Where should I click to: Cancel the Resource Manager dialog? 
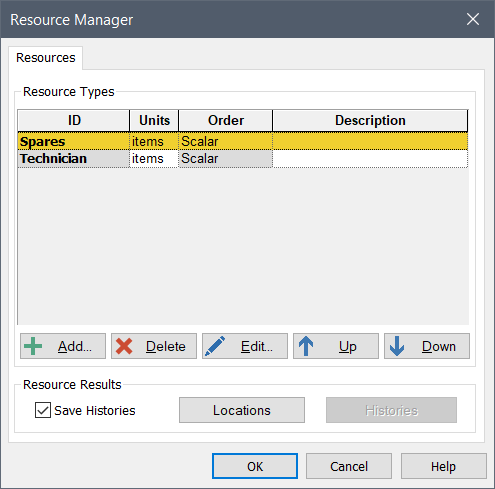coord(349,466)
